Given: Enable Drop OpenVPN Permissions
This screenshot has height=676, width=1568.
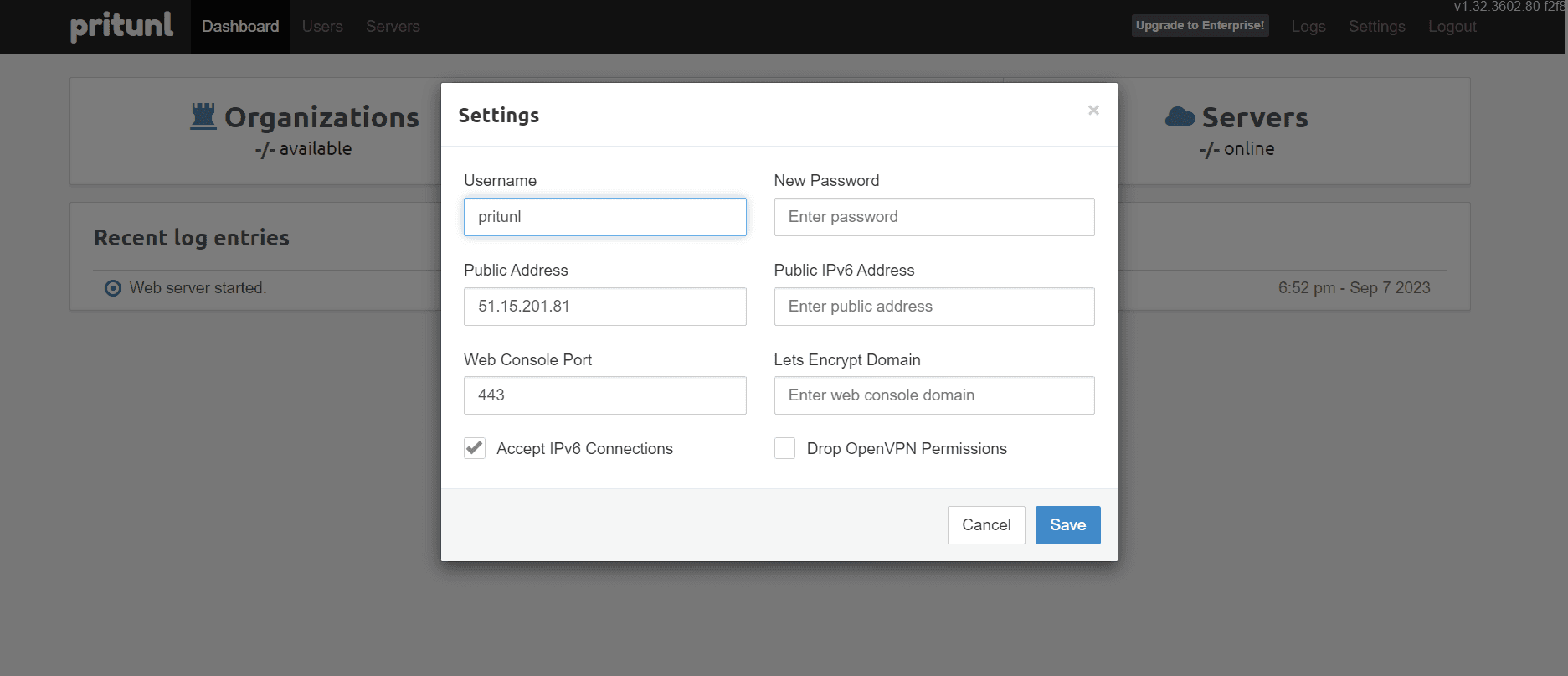Looking at the screenshot, I should (x=784, y=448).
